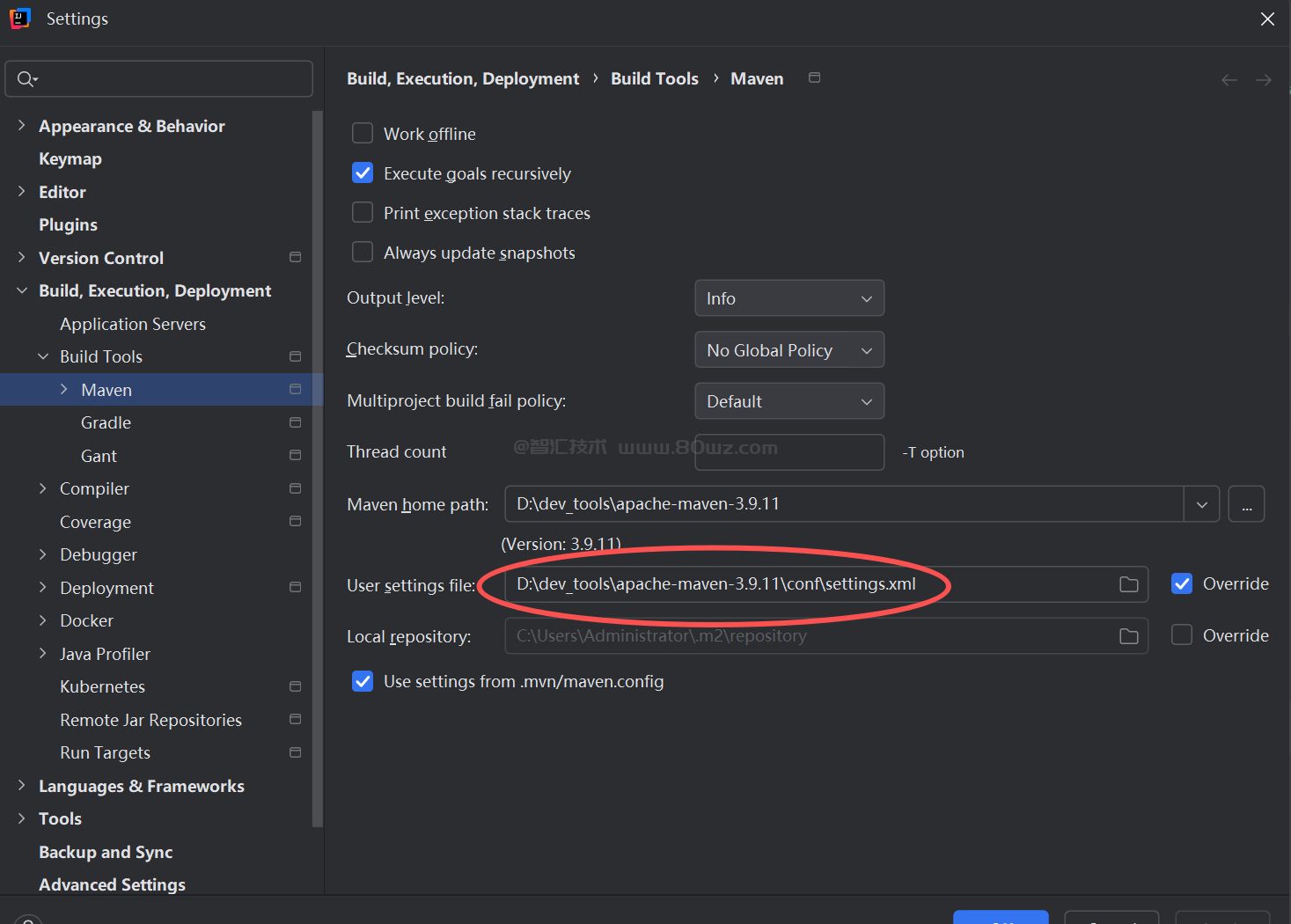This screenshot has height=924, width=1291.
Task: Enable Print exception stack traces
Action: click(x=363, y=212)
